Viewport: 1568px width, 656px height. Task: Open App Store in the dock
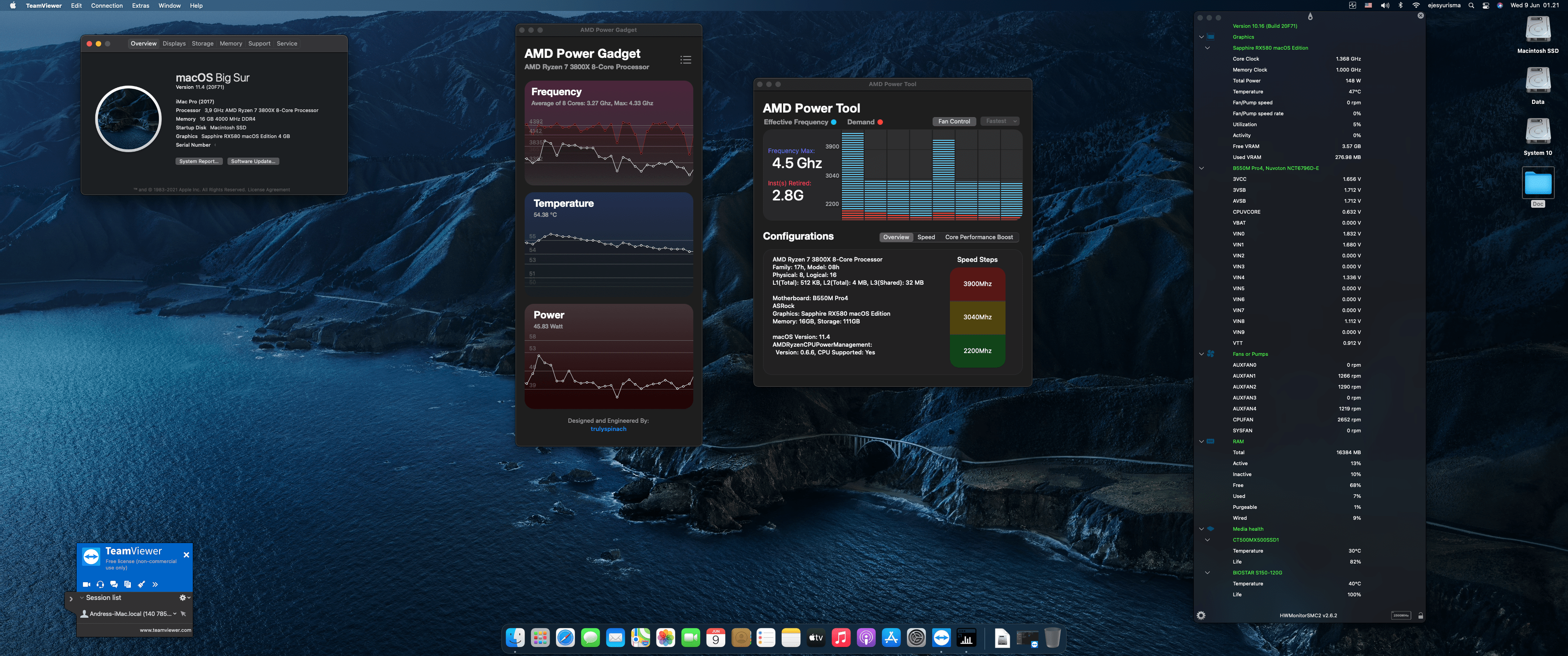point(891,638)
